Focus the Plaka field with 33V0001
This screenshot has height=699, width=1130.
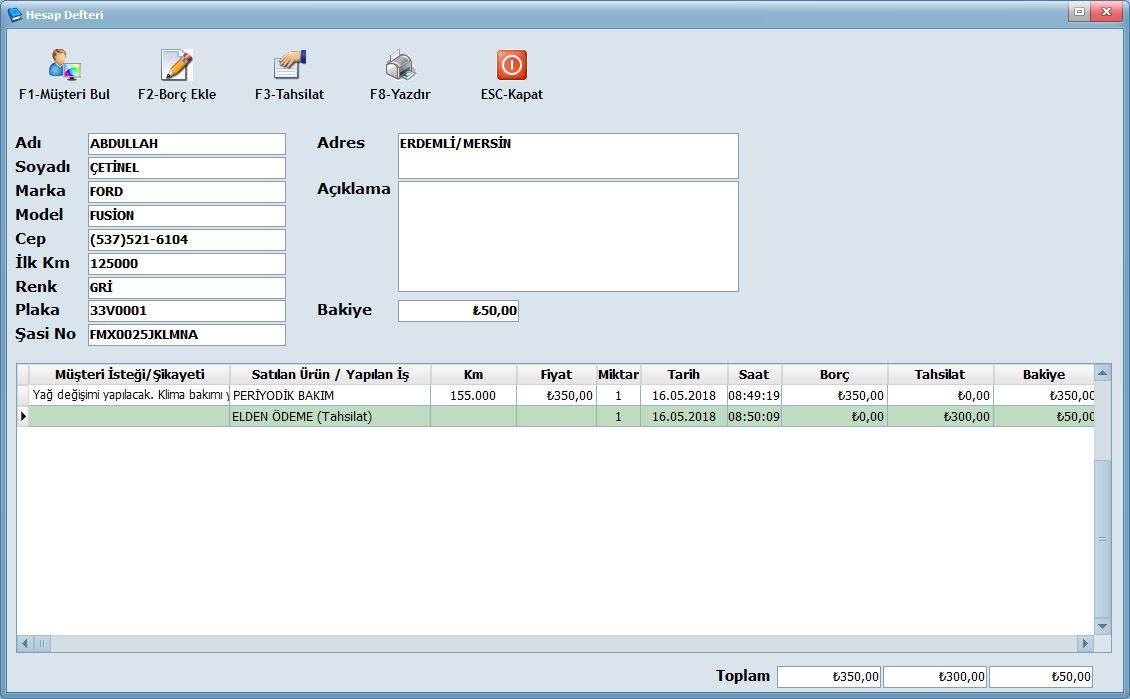click(x=186, y=311)
